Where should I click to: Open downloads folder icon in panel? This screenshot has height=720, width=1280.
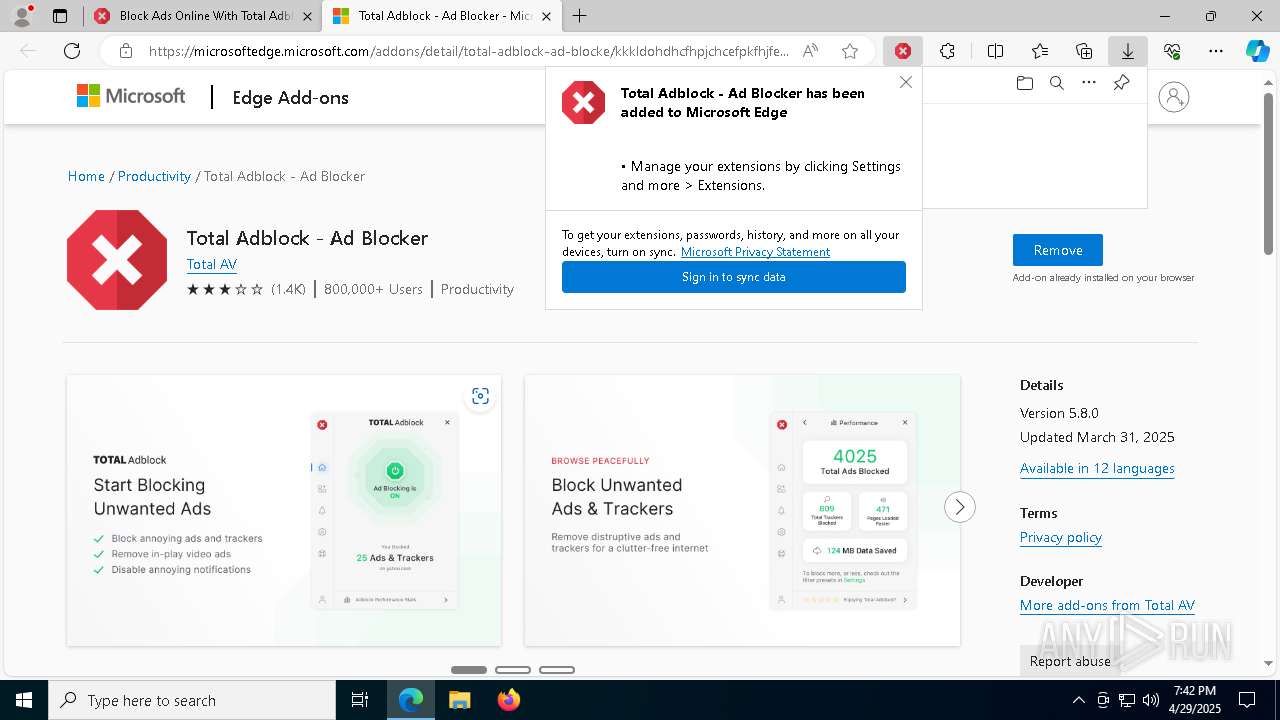coord(1025,83)
